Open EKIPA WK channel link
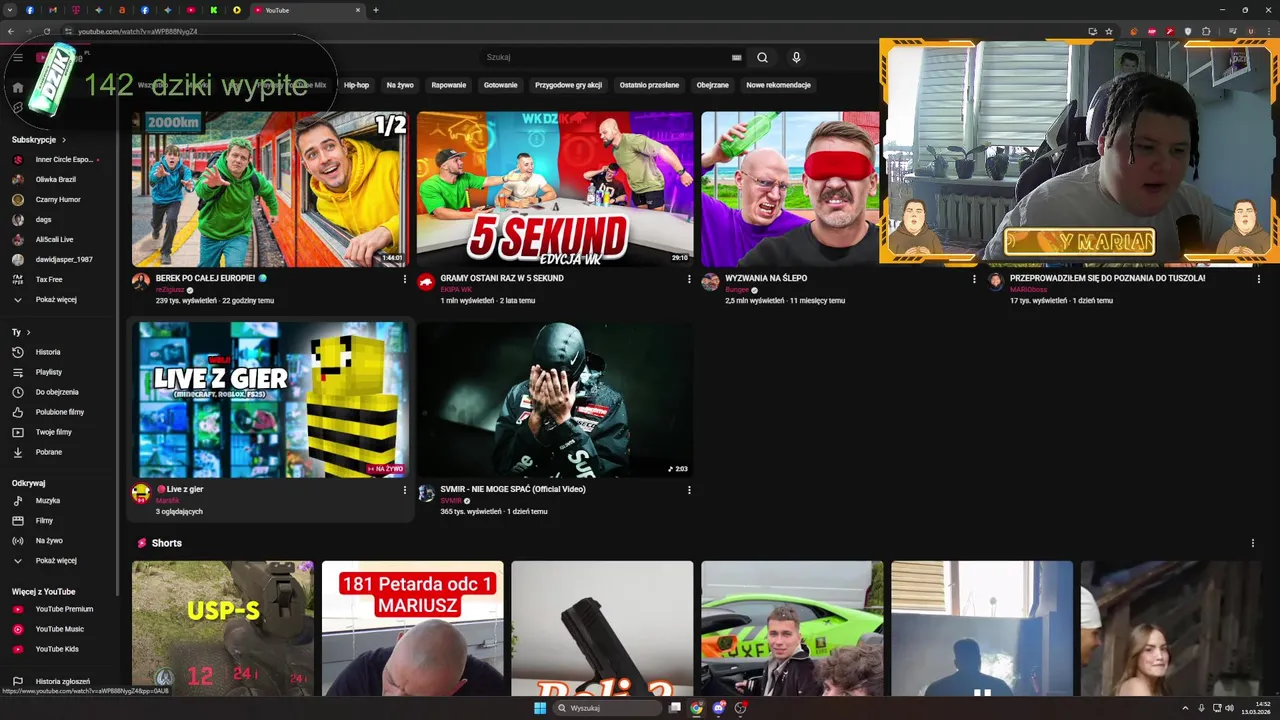The image size is (1280, 720). pyautogui.click(x=456, y=289)
